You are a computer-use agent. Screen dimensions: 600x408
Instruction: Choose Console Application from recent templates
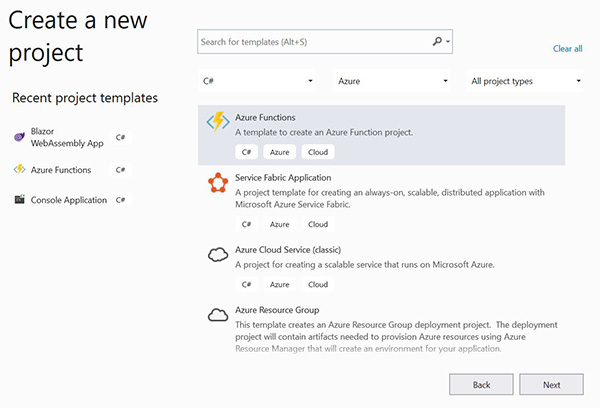(69, 200)
